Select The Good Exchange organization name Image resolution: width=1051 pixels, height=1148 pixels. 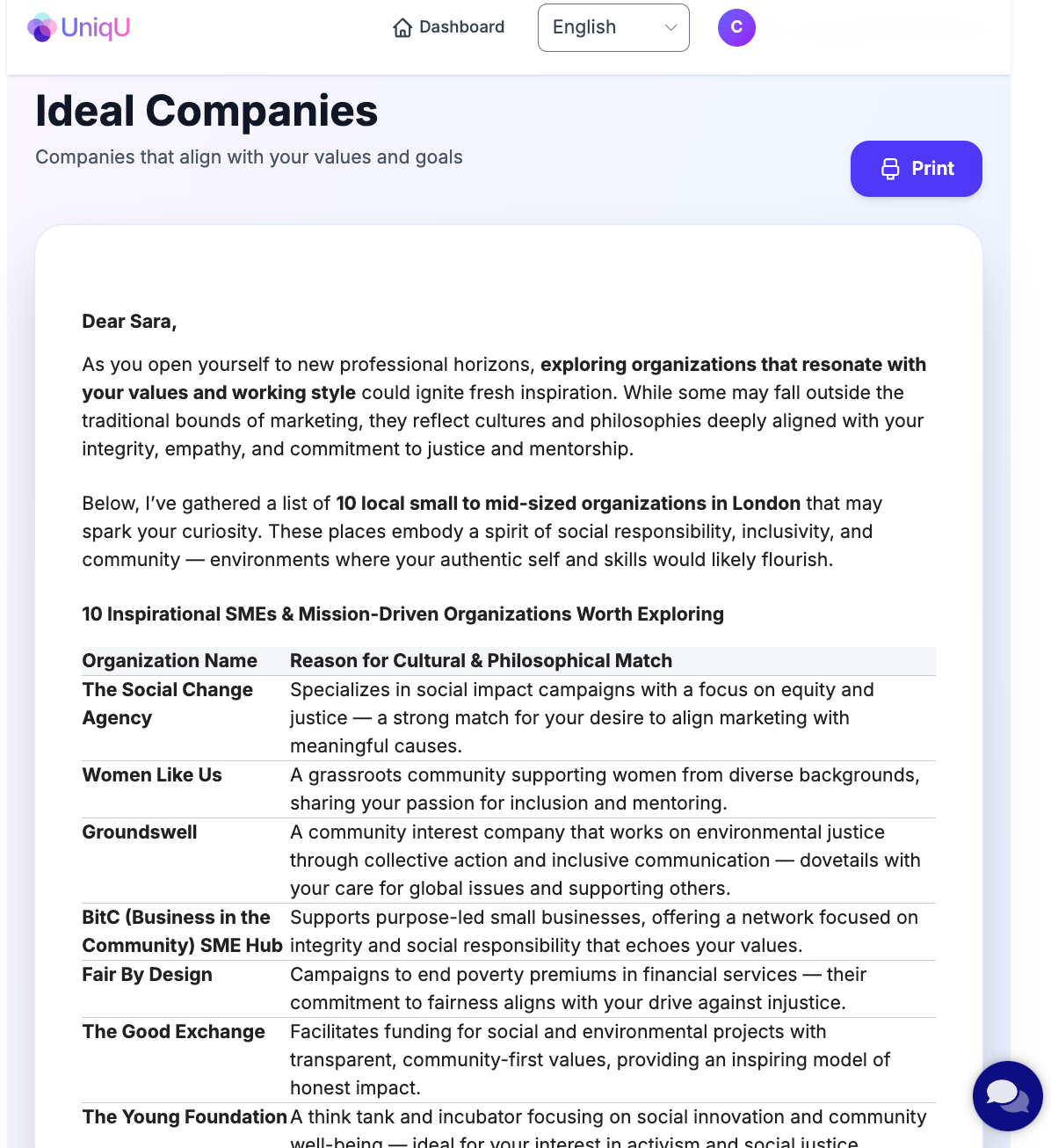pos(174,1032)
